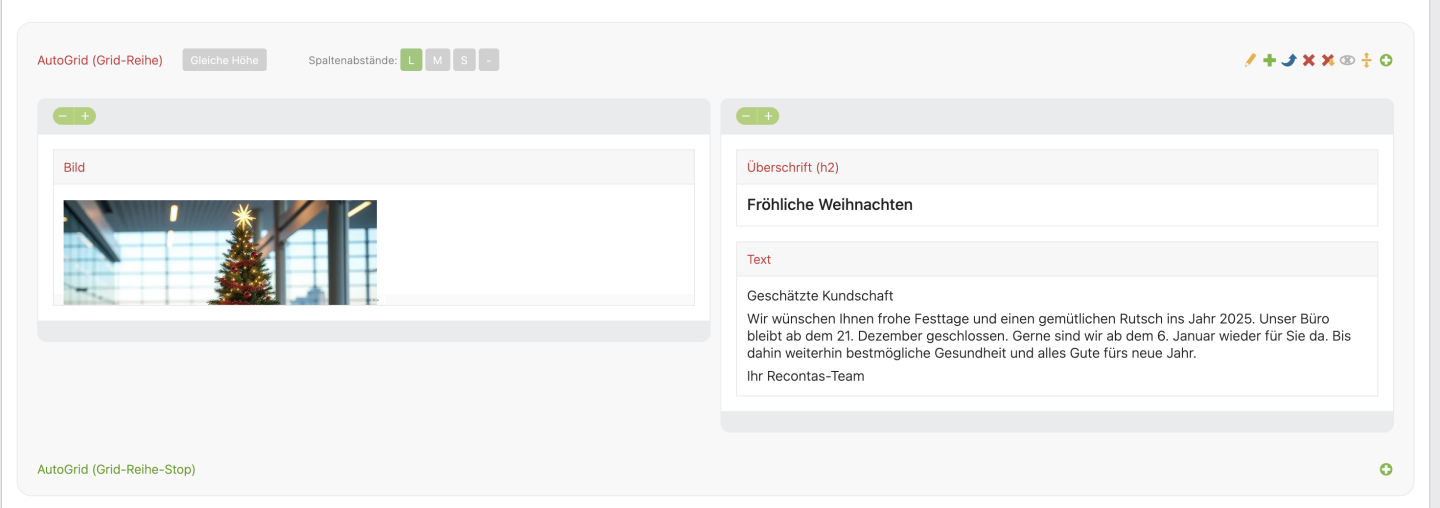Click the circled plus beside Grid-Reihe-Stop
The height and width of the screenshot is (508, 1440).
pos(1386,469)
